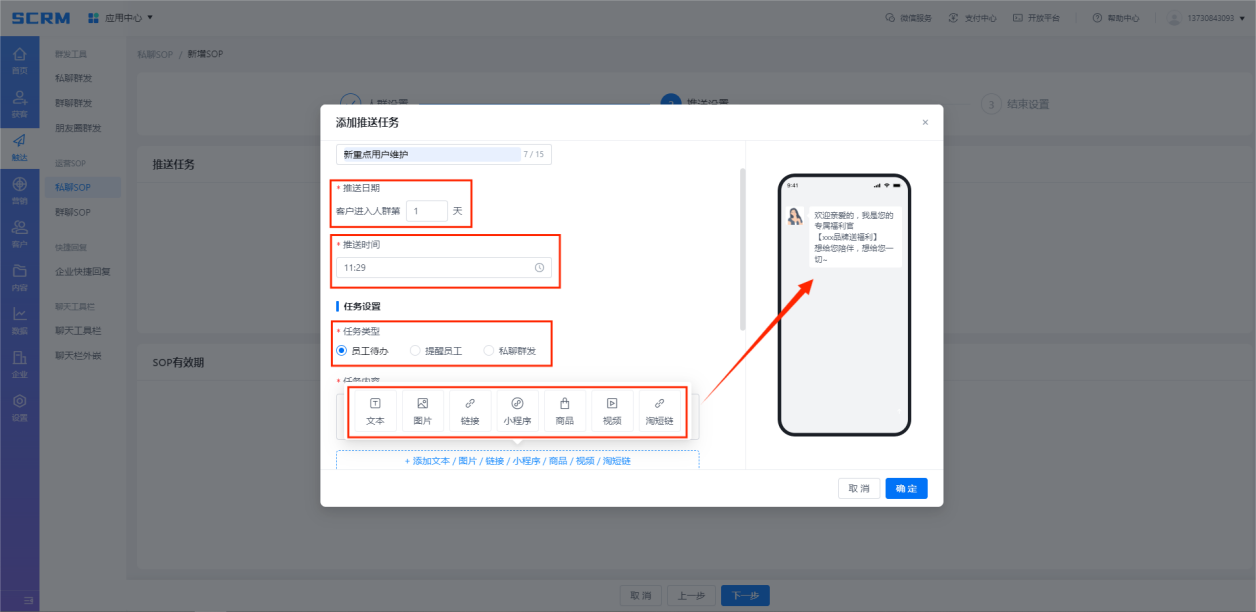Go to 企业快捷回复 menu item
Viewport: 1256px width, 612px height.
tap(83, 271)
